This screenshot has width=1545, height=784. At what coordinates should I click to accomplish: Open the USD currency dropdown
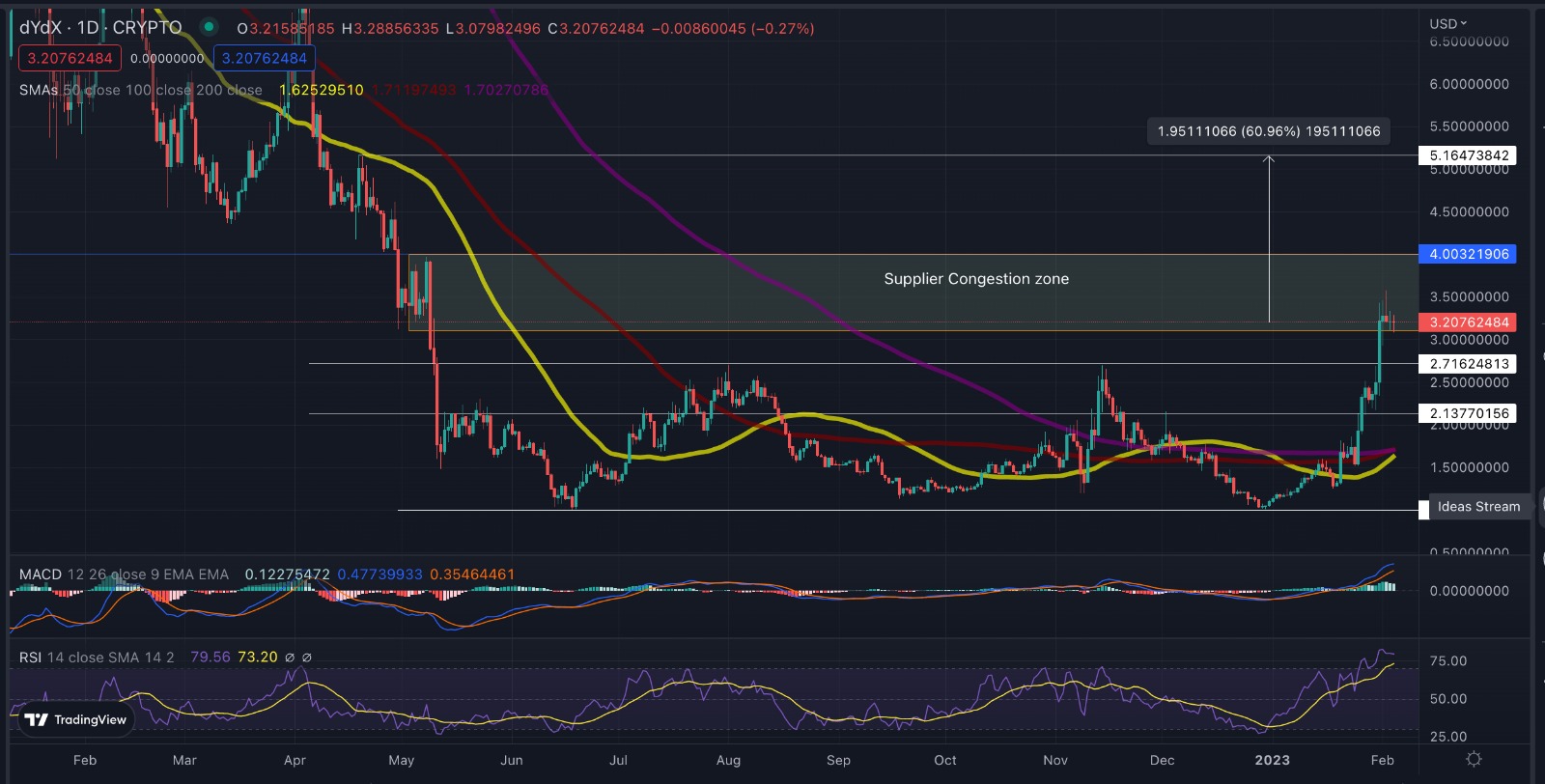pos(1447,23)
